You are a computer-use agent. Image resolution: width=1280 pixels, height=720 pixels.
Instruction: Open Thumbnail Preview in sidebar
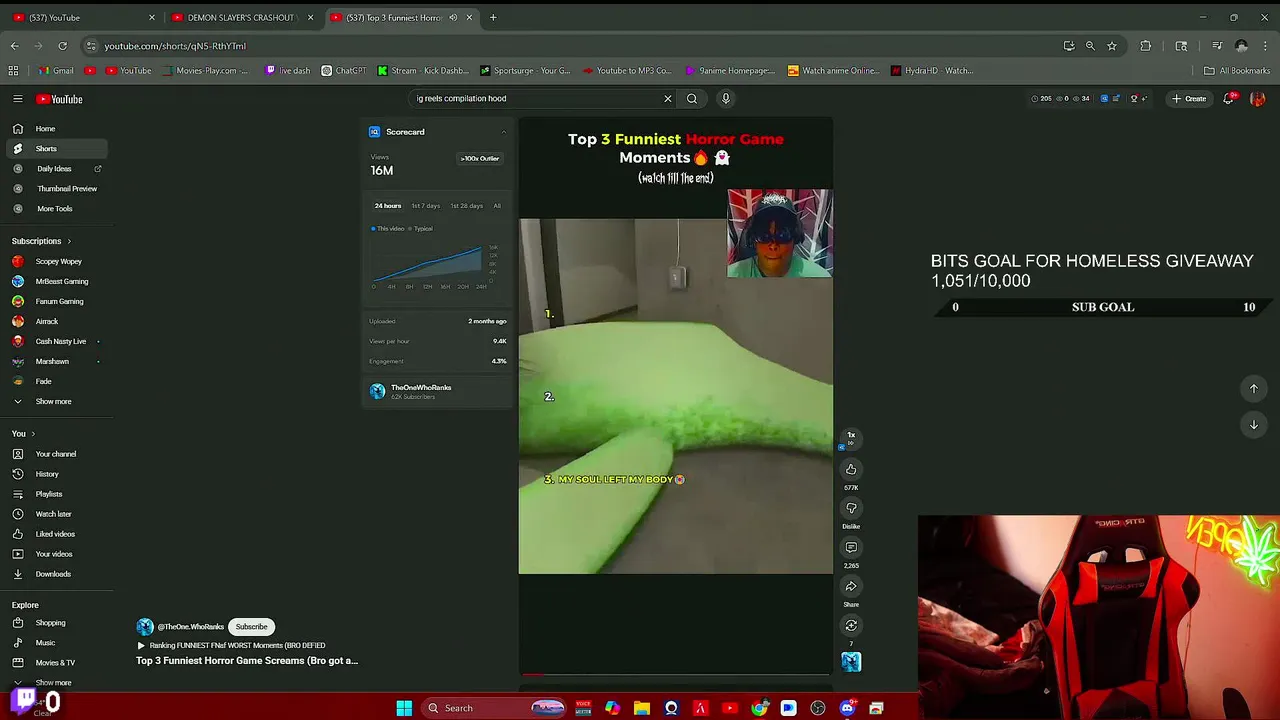click(55, 189)
